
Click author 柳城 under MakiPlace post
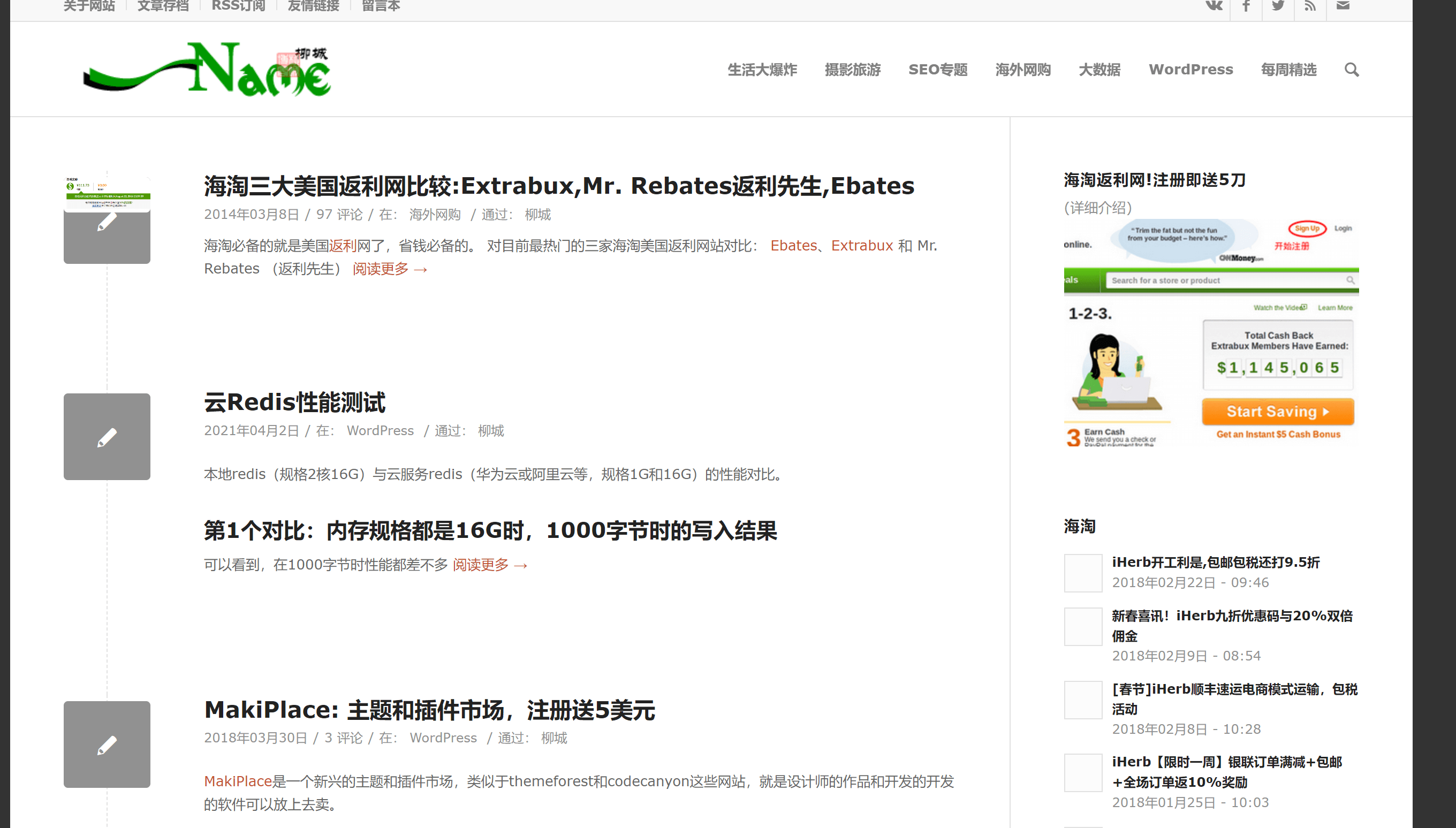[554, 738]
